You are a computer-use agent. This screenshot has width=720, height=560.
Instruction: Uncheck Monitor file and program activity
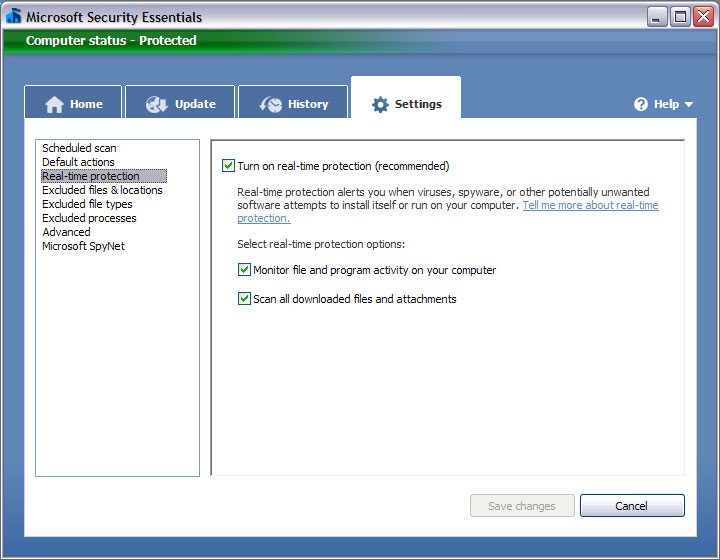tap(244, 269)
